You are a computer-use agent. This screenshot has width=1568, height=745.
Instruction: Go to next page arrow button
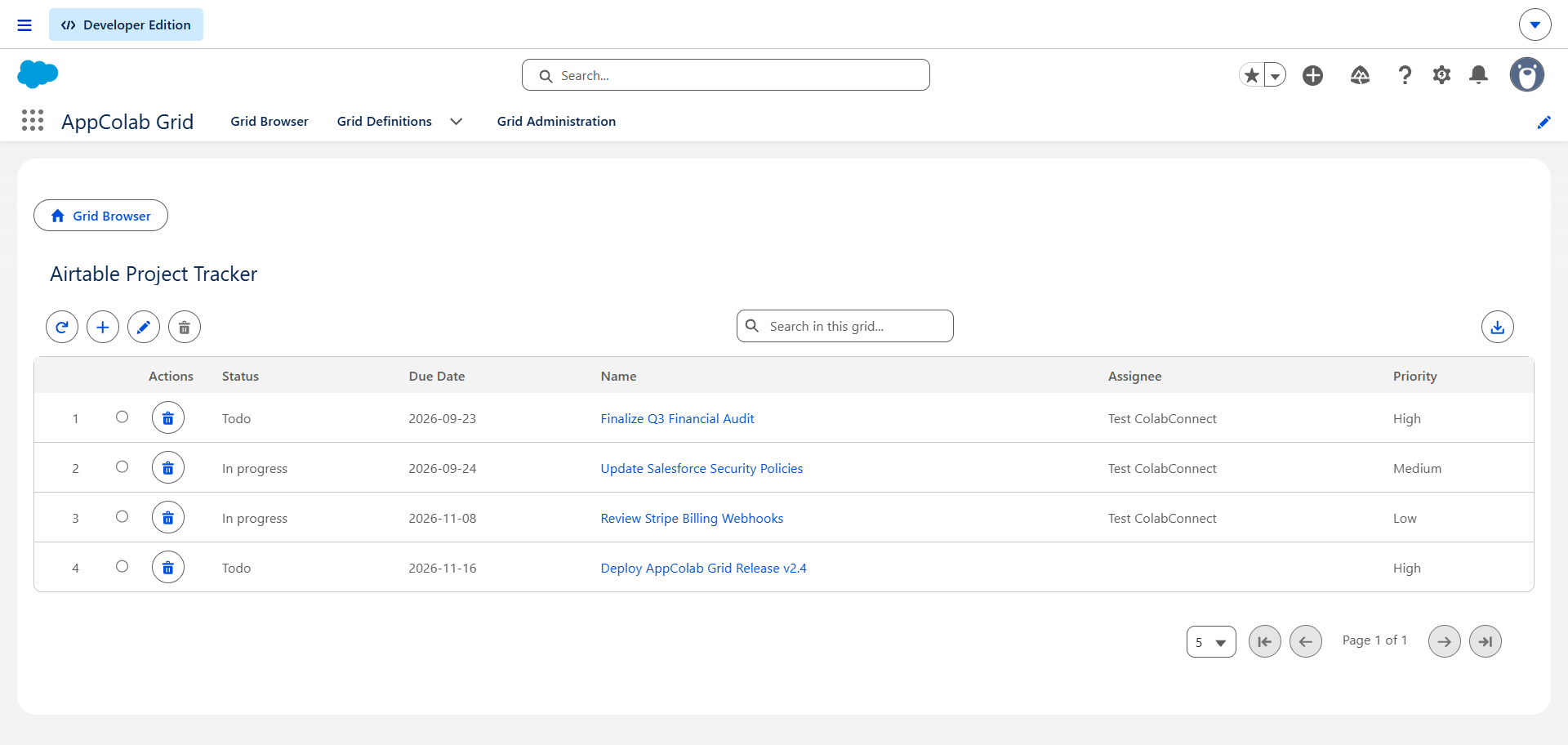click(x=1445, y=641)
